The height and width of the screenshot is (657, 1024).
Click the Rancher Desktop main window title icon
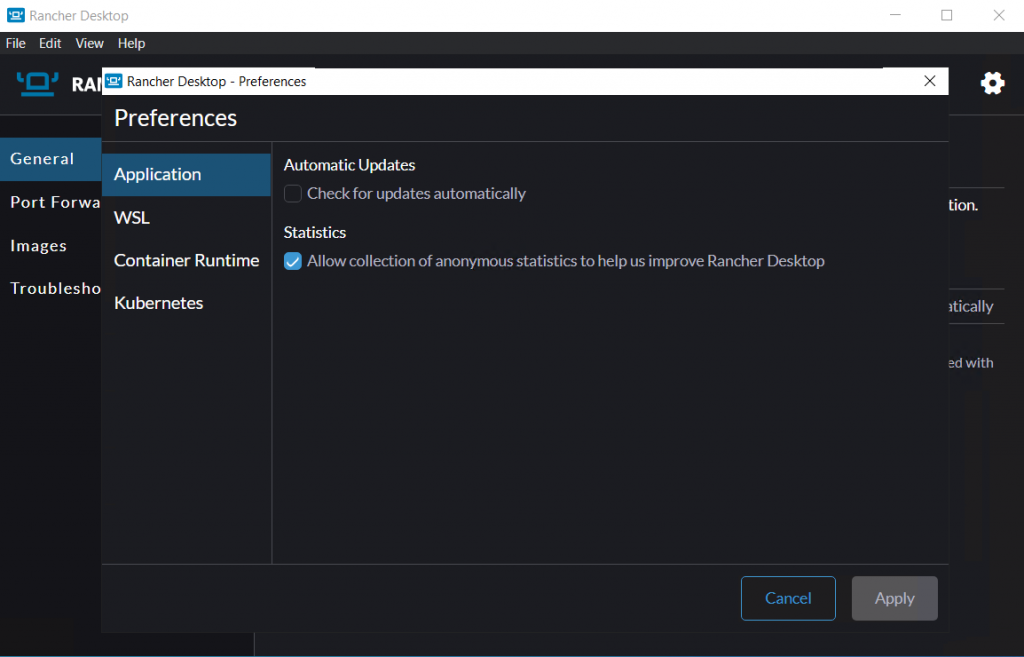15,15
